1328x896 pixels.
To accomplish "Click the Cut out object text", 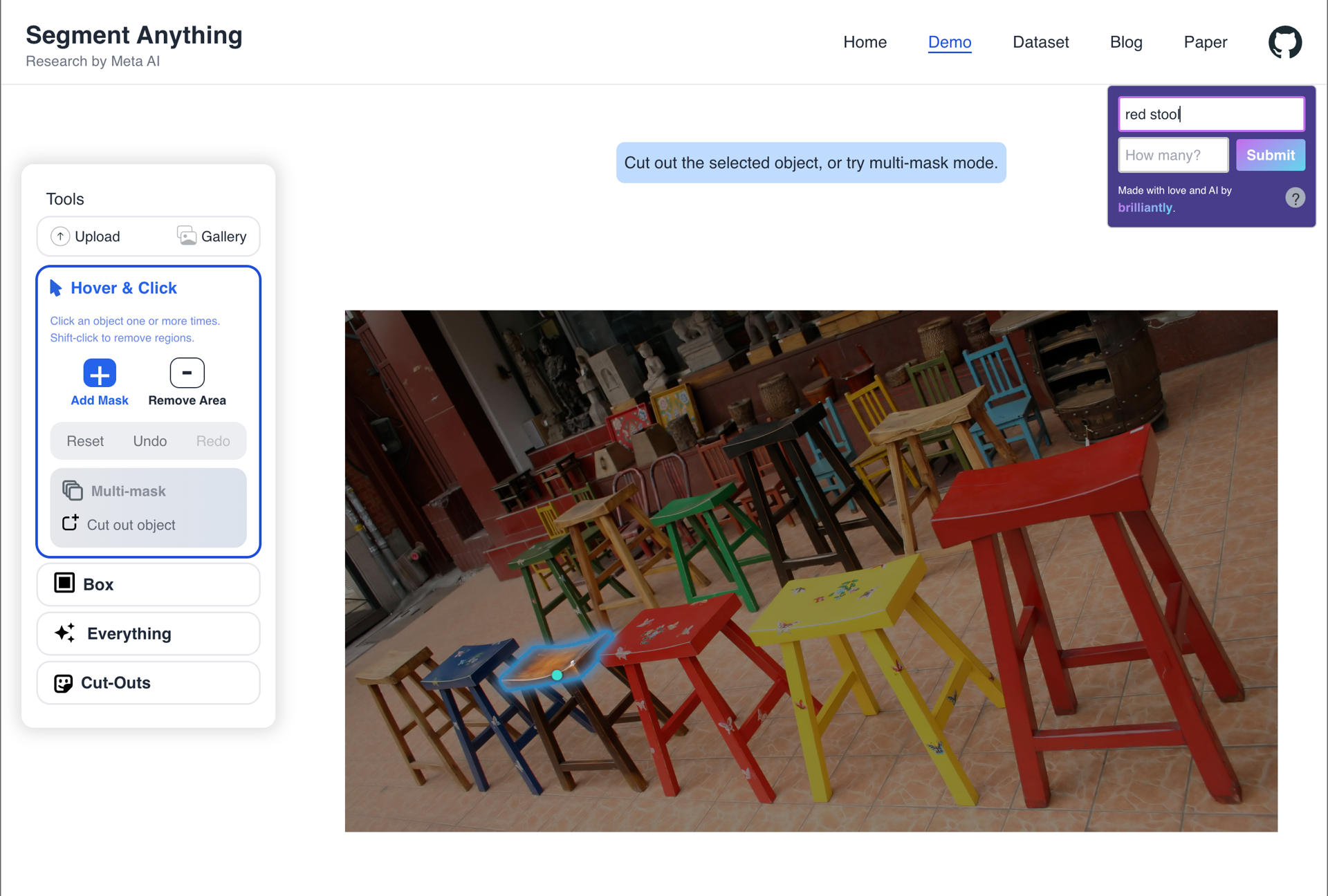I will click(x=131, y=525).
